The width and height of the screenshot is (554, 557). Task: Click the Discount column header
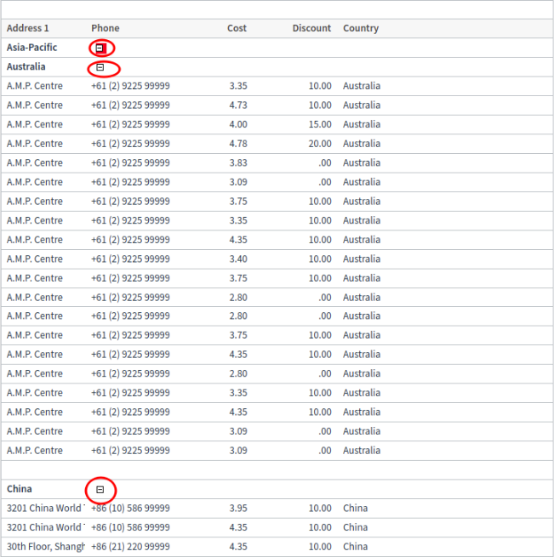pyautogui.click(x=311, y=28)
